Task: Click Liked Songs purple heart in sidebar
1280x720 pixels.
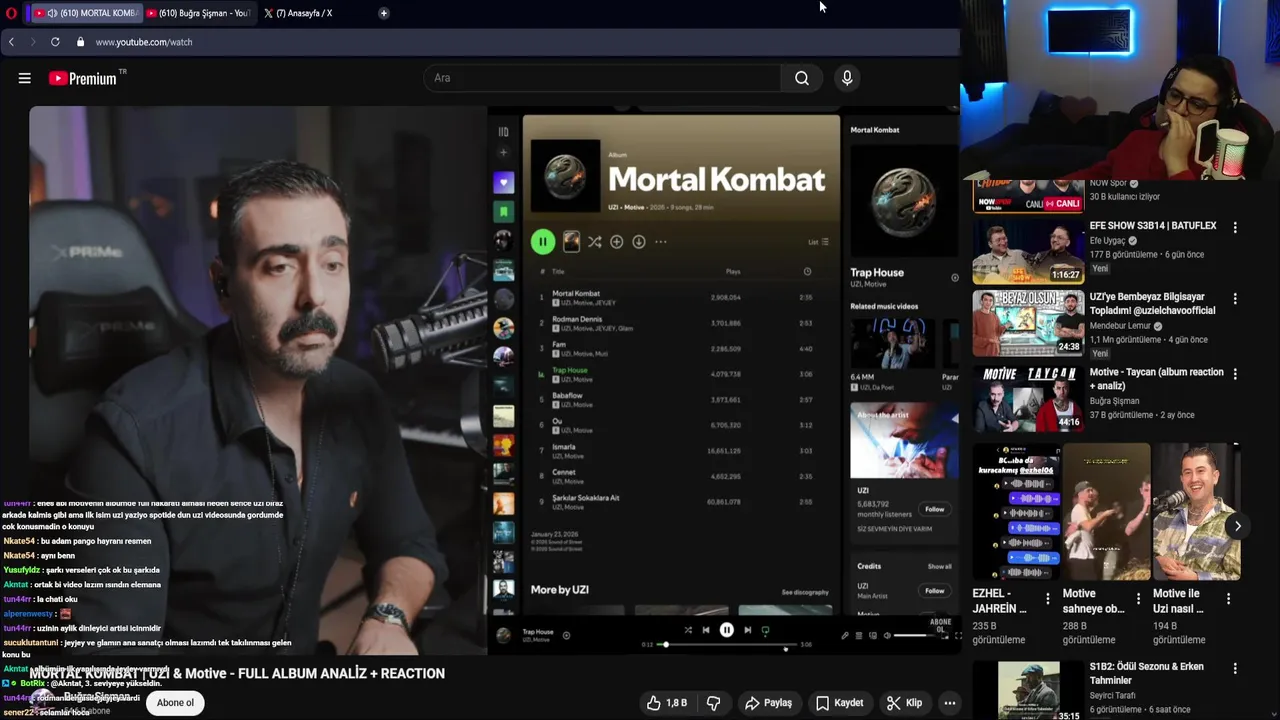Action: pyautogui.click(x=504, y=183)
